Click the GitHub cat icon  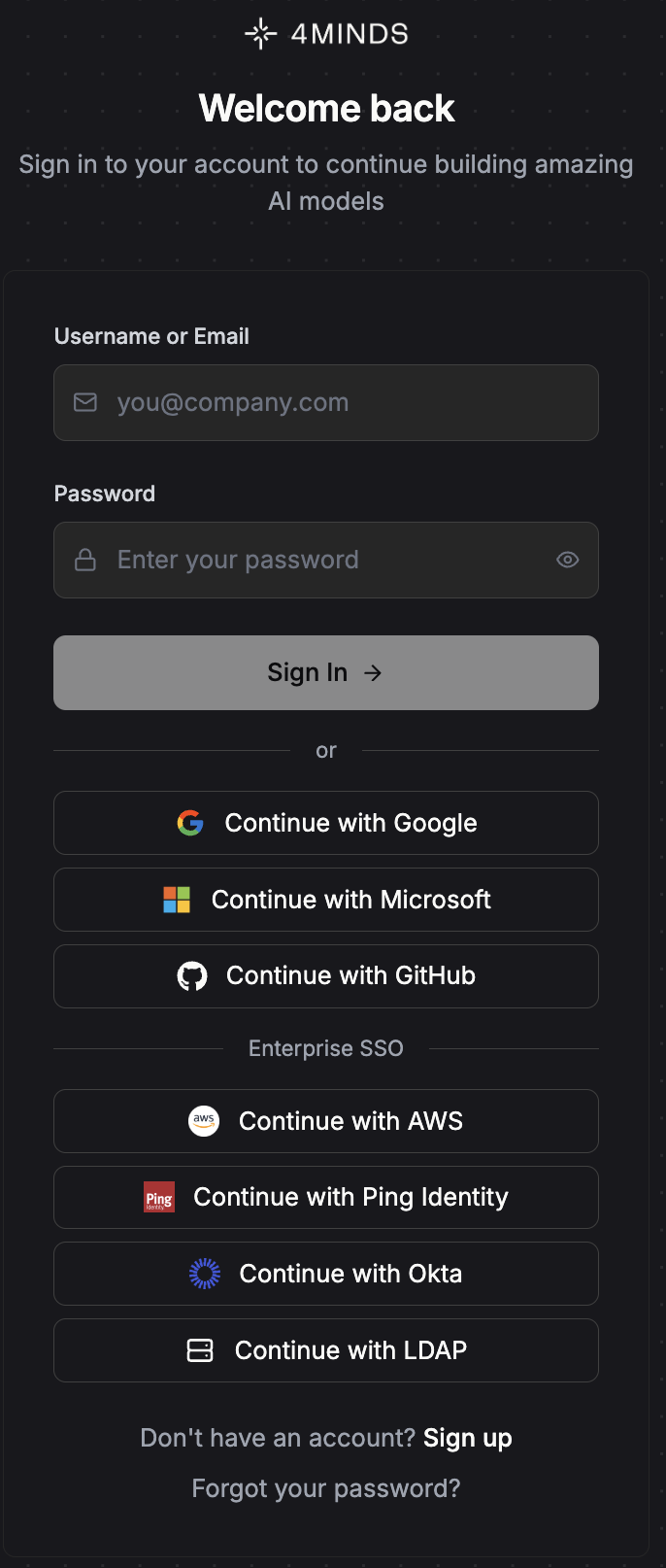point(193,976)
